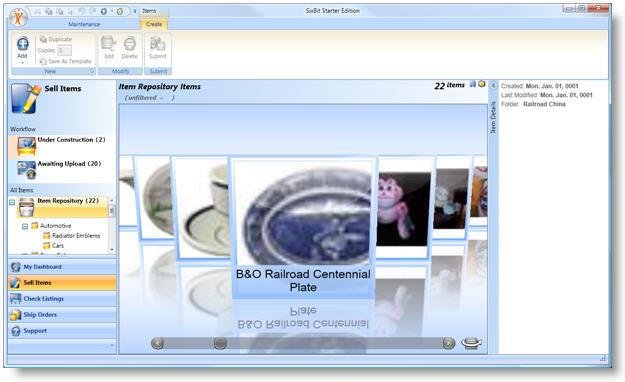This screenshot has height=382, width=625.
Task: Click the green refresh icon in quick access toolbar
Action: [120, 12]
